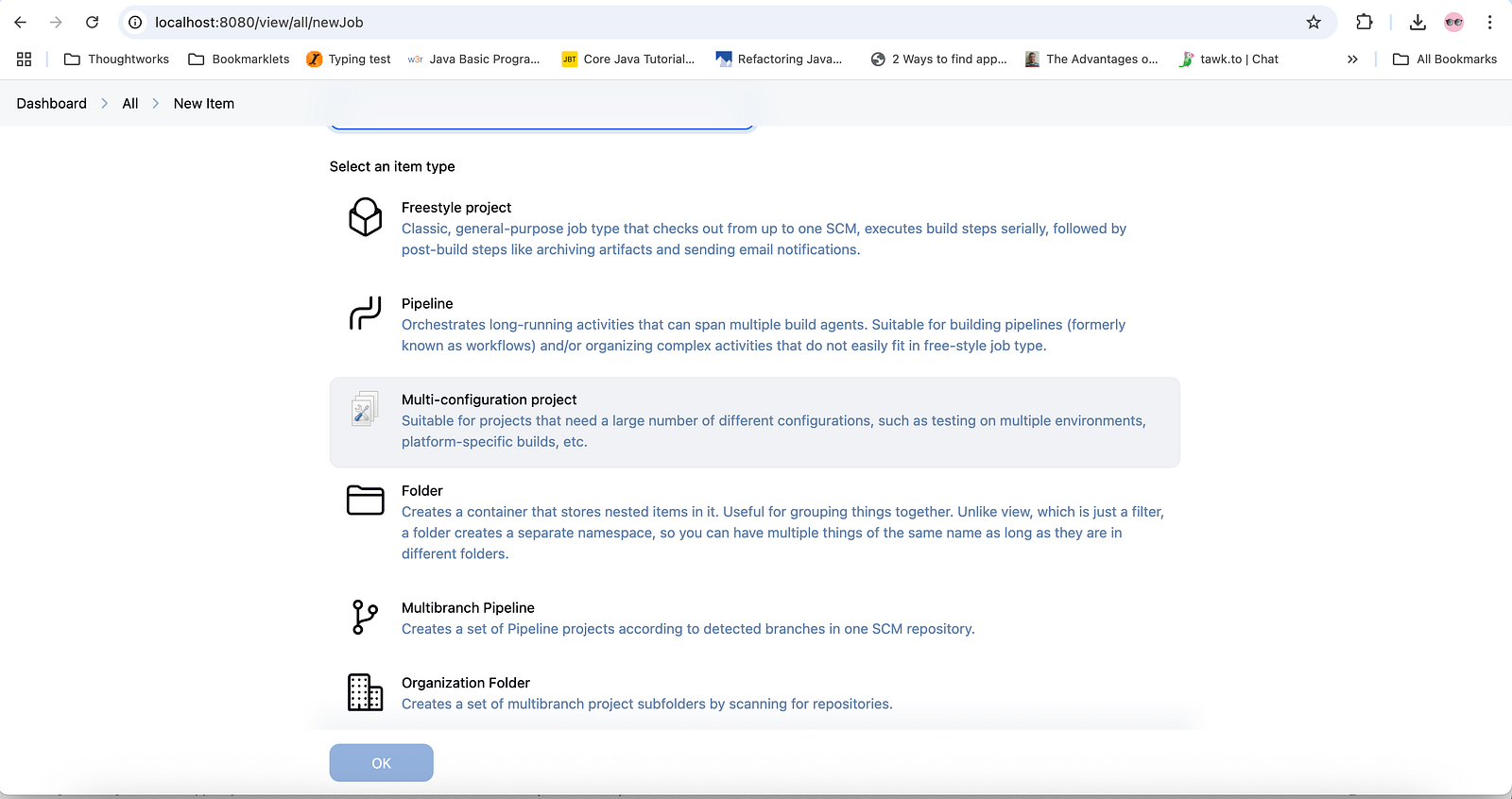
Task: Select the Folder item type title
Action: point(421,491)
